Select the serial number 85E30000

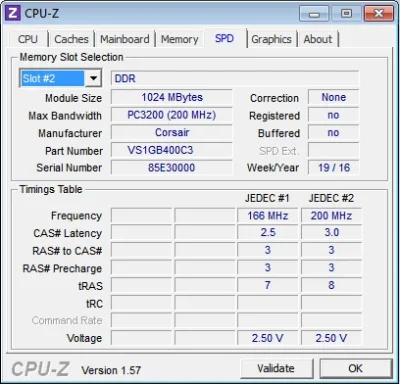coord(172,167)
